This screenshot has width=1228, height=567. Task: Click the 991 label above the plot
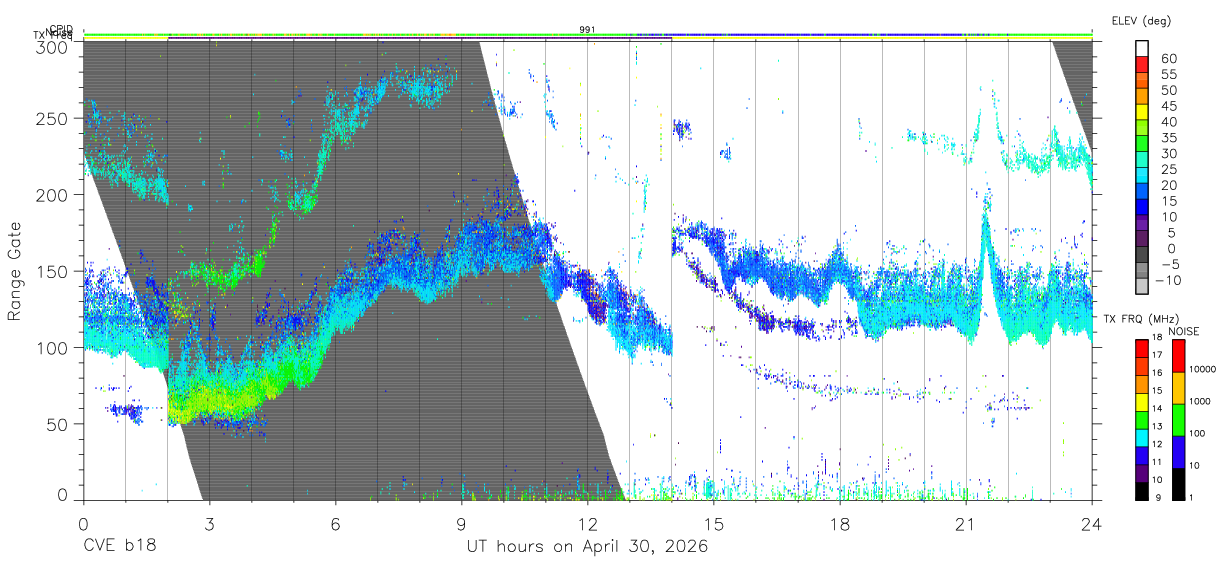[x=587, y=30]
